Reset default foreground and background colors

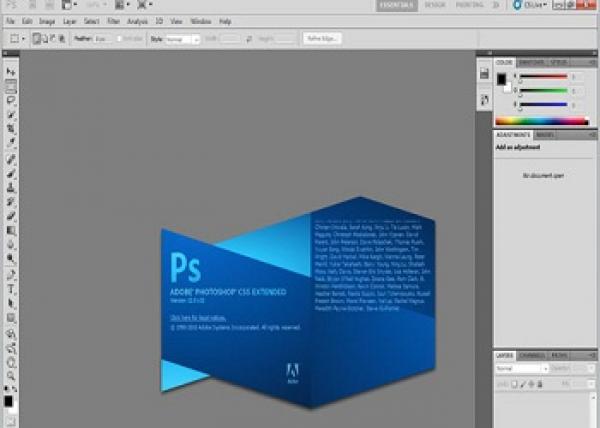point(6,389)
